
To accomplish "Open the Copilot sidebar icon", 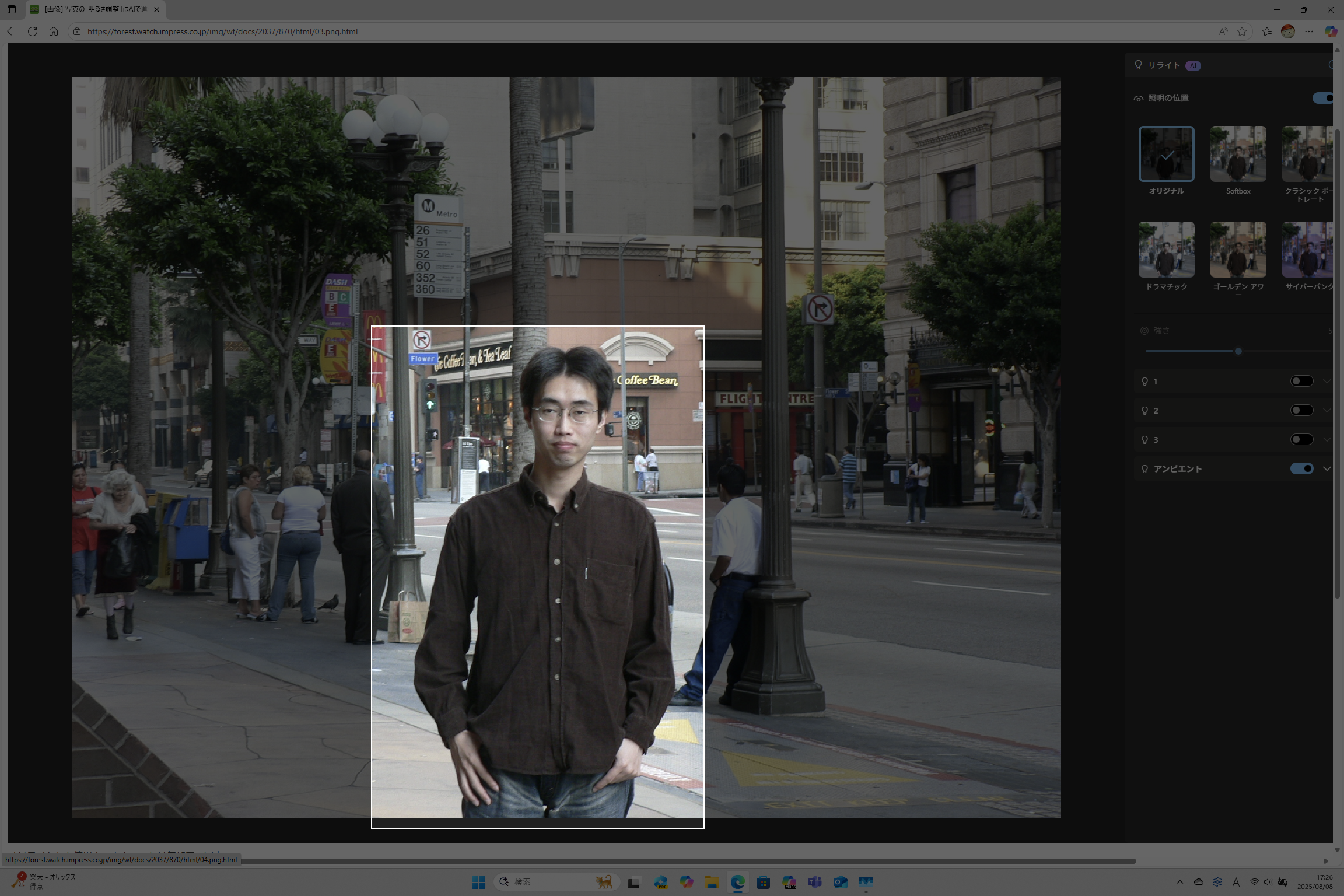I will 1331,32.
